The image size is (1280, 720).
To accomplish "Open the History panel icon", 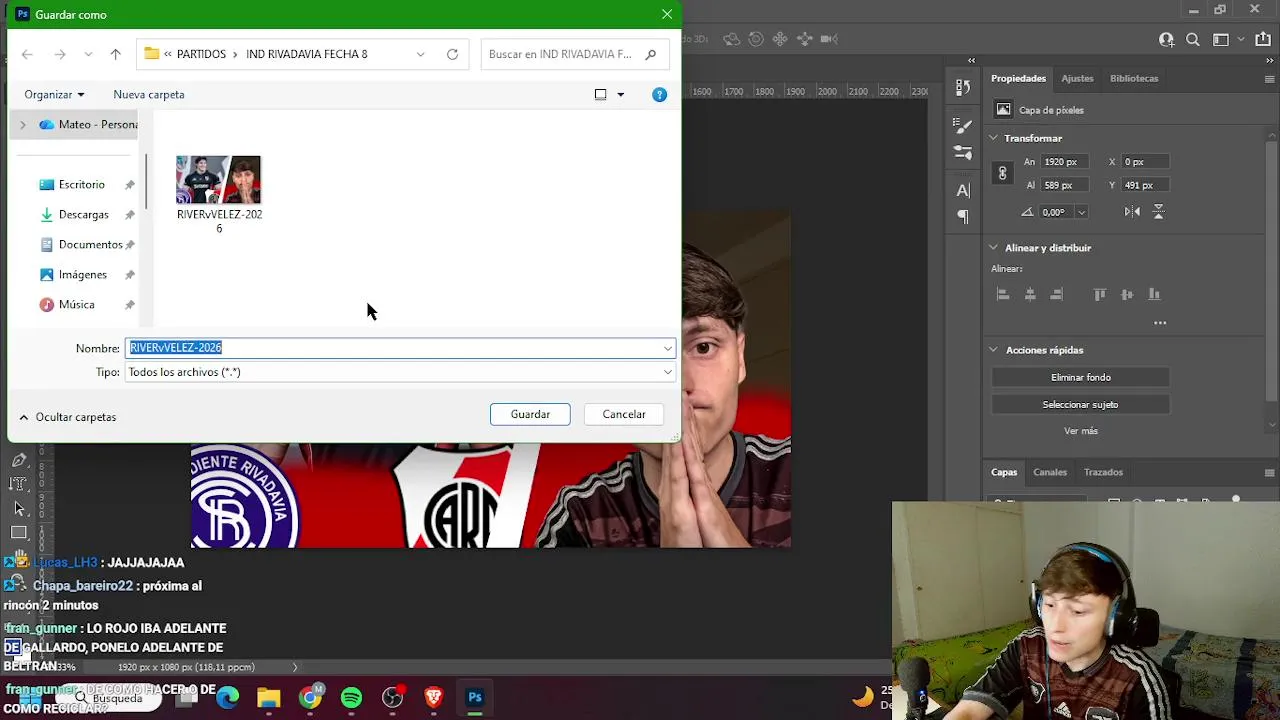I will [963, 87].
